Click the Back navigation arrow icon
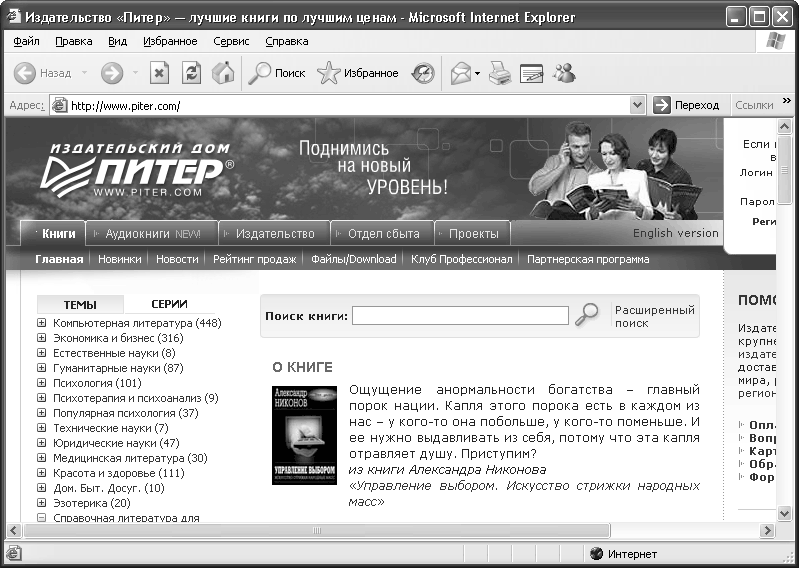 coord(25,73)
